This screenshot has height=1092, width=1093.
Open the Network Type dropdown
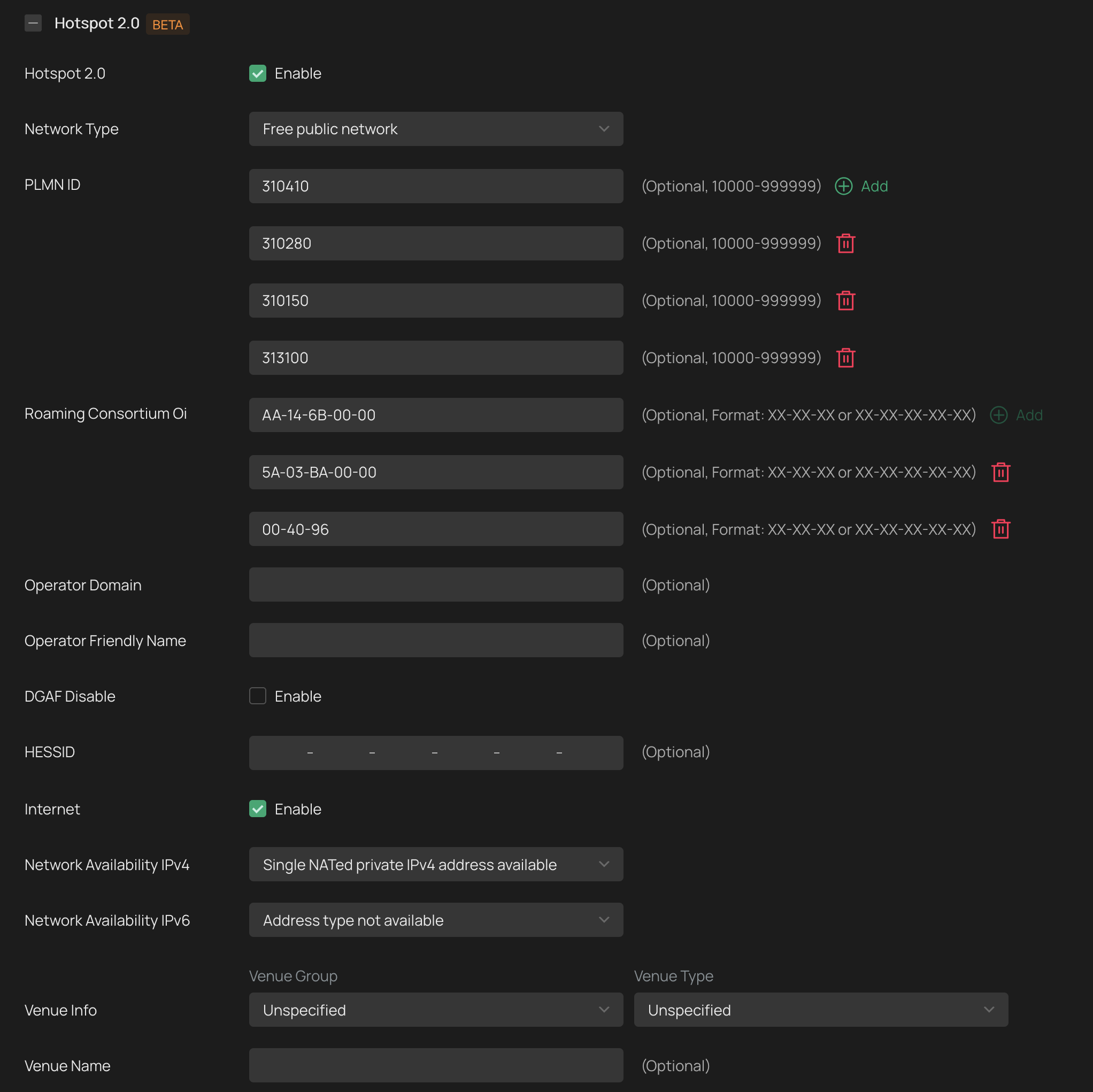[436, 129]
